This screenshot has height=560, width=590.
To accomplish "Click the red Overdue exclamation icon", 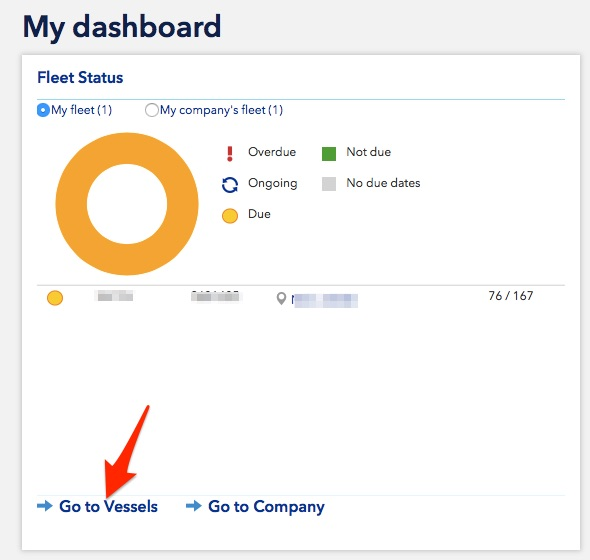I will (x=230, y=154).
